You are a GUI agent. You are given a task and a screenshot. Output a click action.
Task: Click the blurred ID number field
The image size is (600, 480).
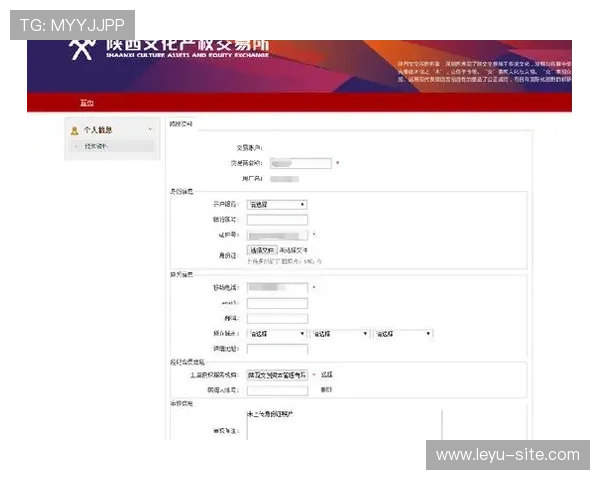click(277, 235)
